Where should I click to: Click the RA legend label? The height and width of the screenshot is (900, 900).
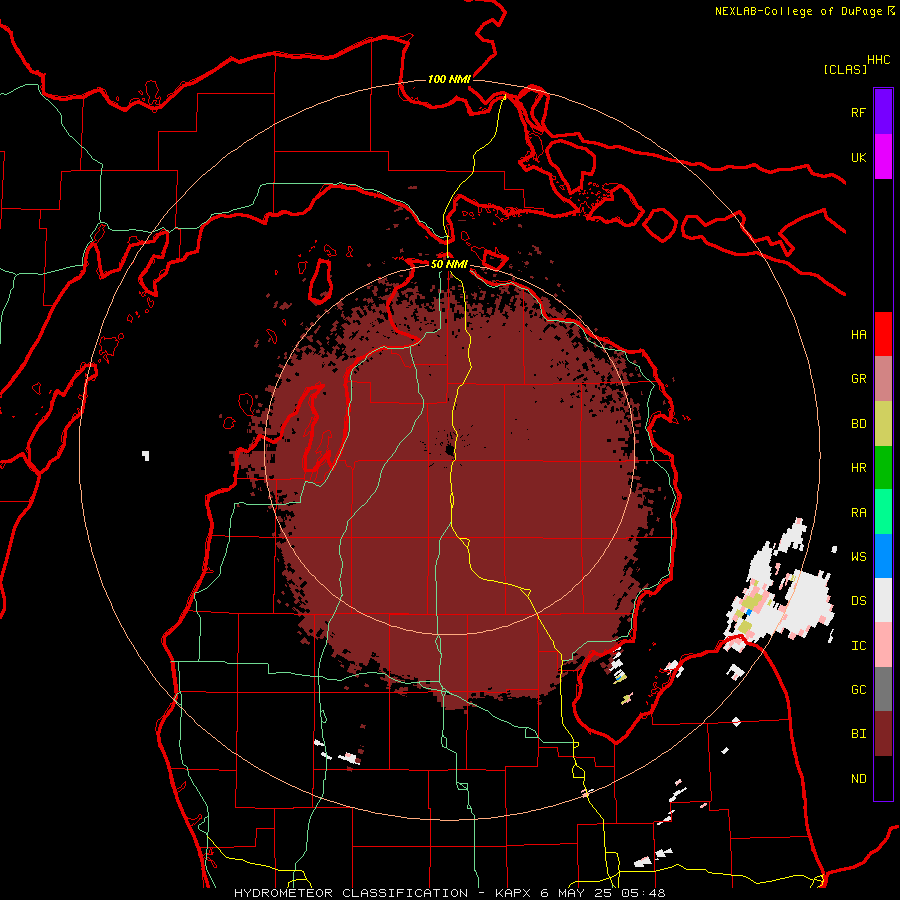point(858,513)
